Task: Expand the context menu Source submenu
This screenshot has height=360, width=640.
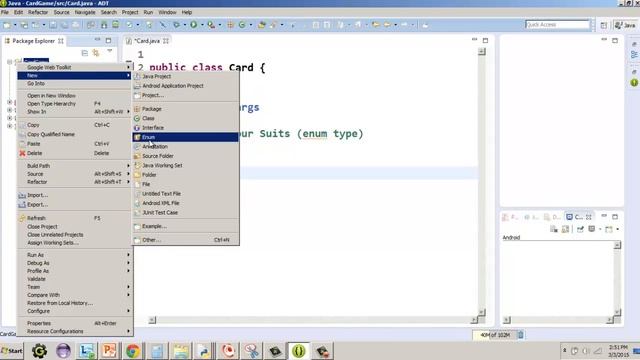Action: coord(75,174)
